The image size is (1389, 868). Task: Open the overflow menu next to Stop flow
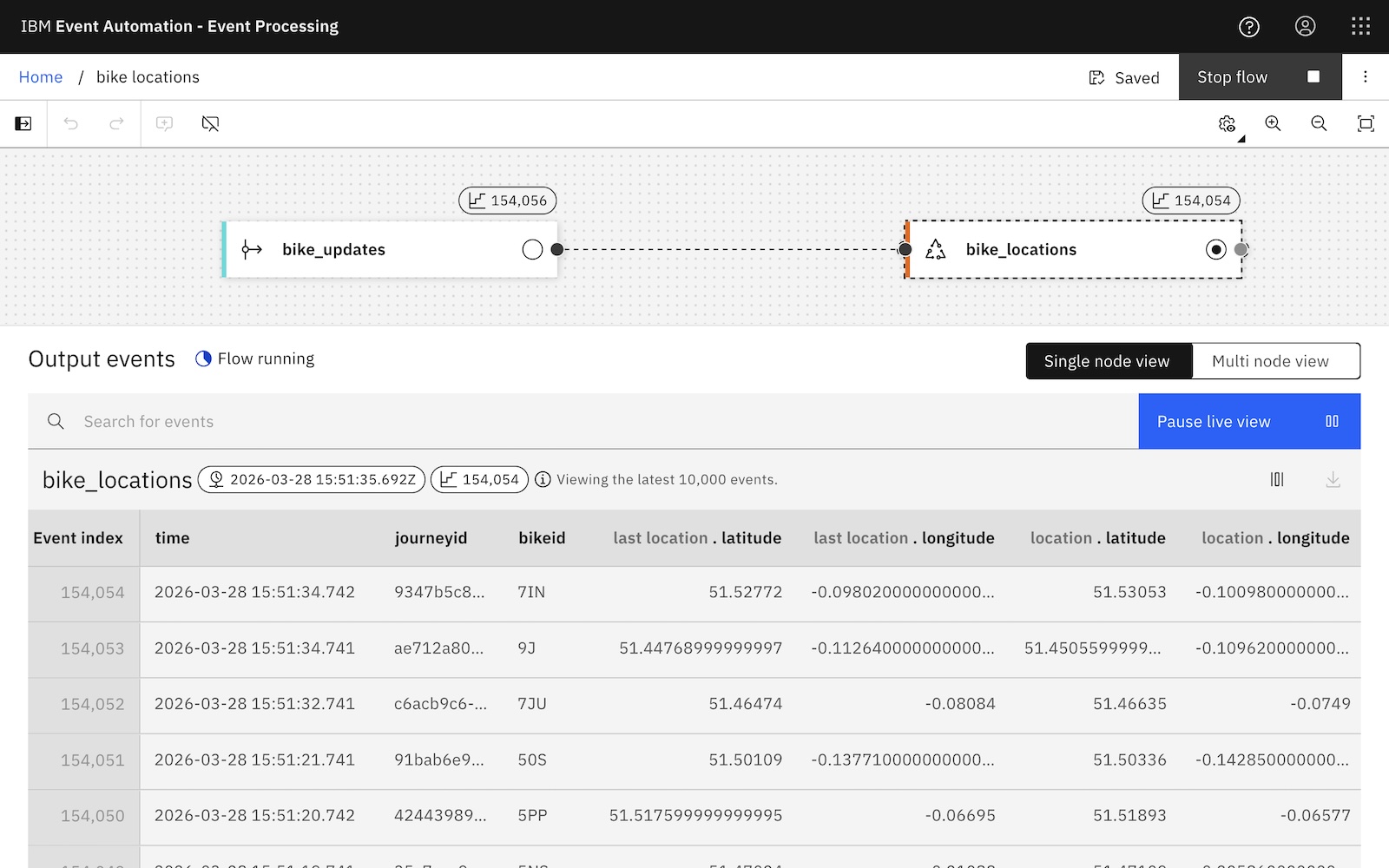click(x=1365, y=77)
